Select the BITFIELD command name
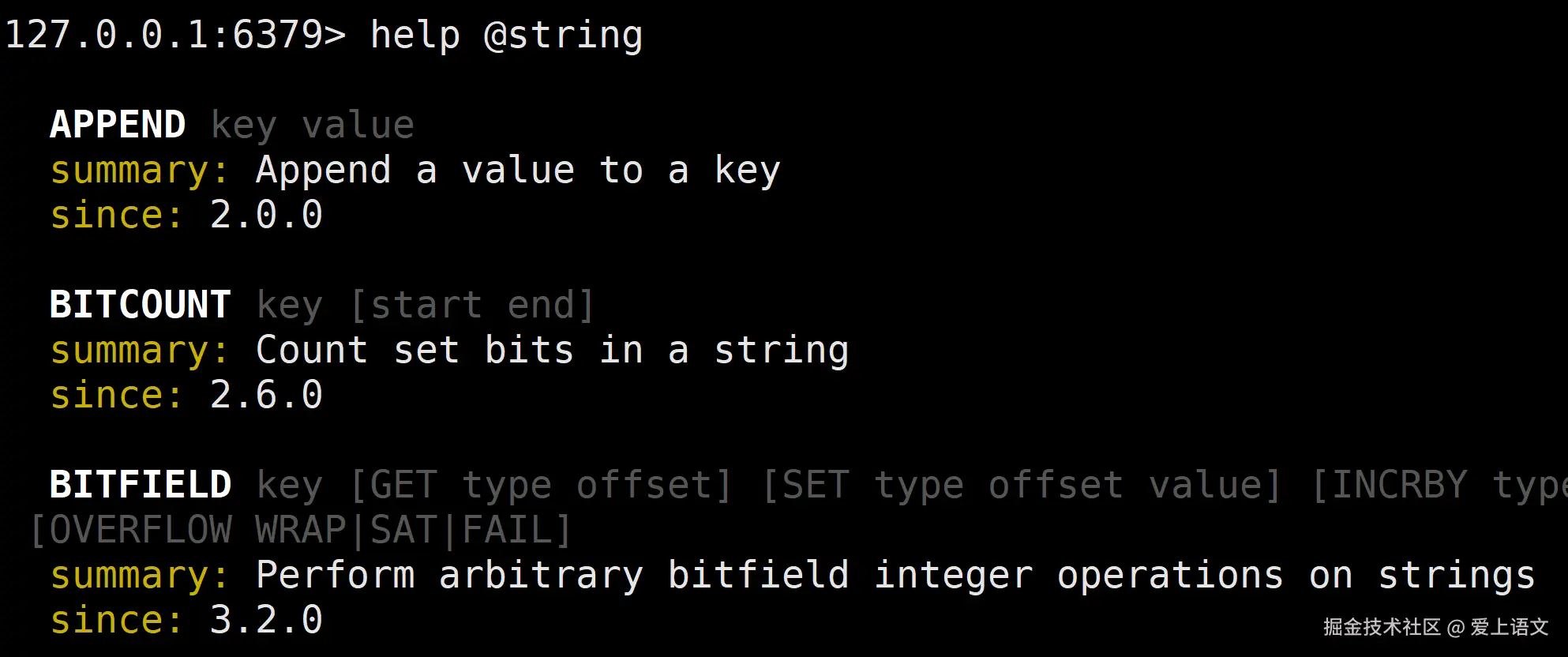 [141, 485]
